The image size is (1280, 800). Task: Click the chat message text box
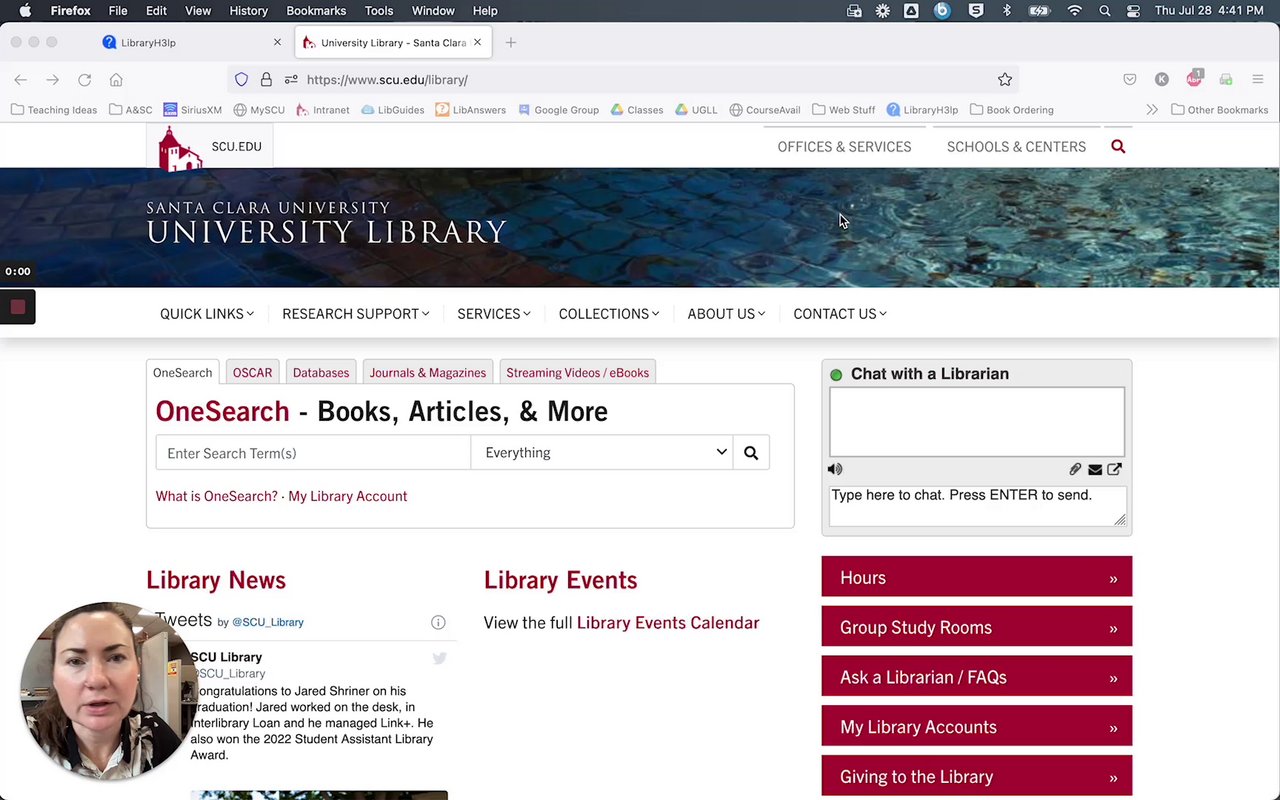pyautogui.click(x=977, y=506)
